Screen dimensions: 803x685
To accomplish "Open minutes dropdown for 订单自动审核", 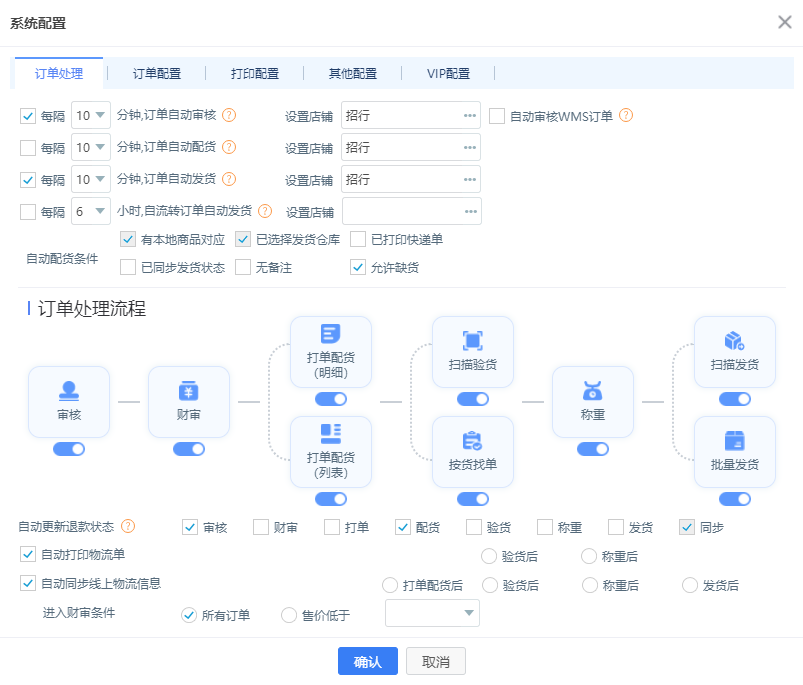I will (x=91, y=115).
